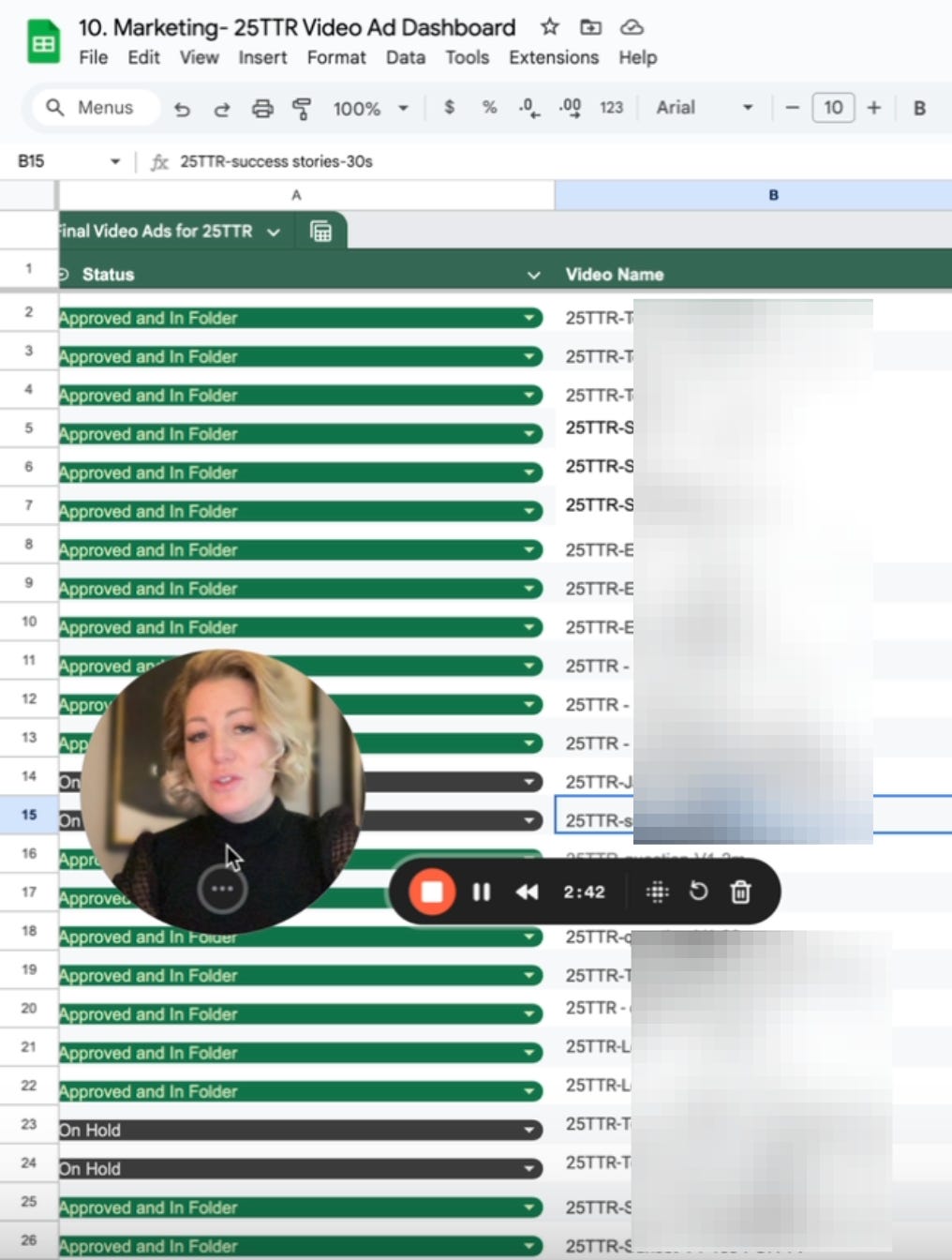Open the Status column header dropdown

tap(534, 275)
